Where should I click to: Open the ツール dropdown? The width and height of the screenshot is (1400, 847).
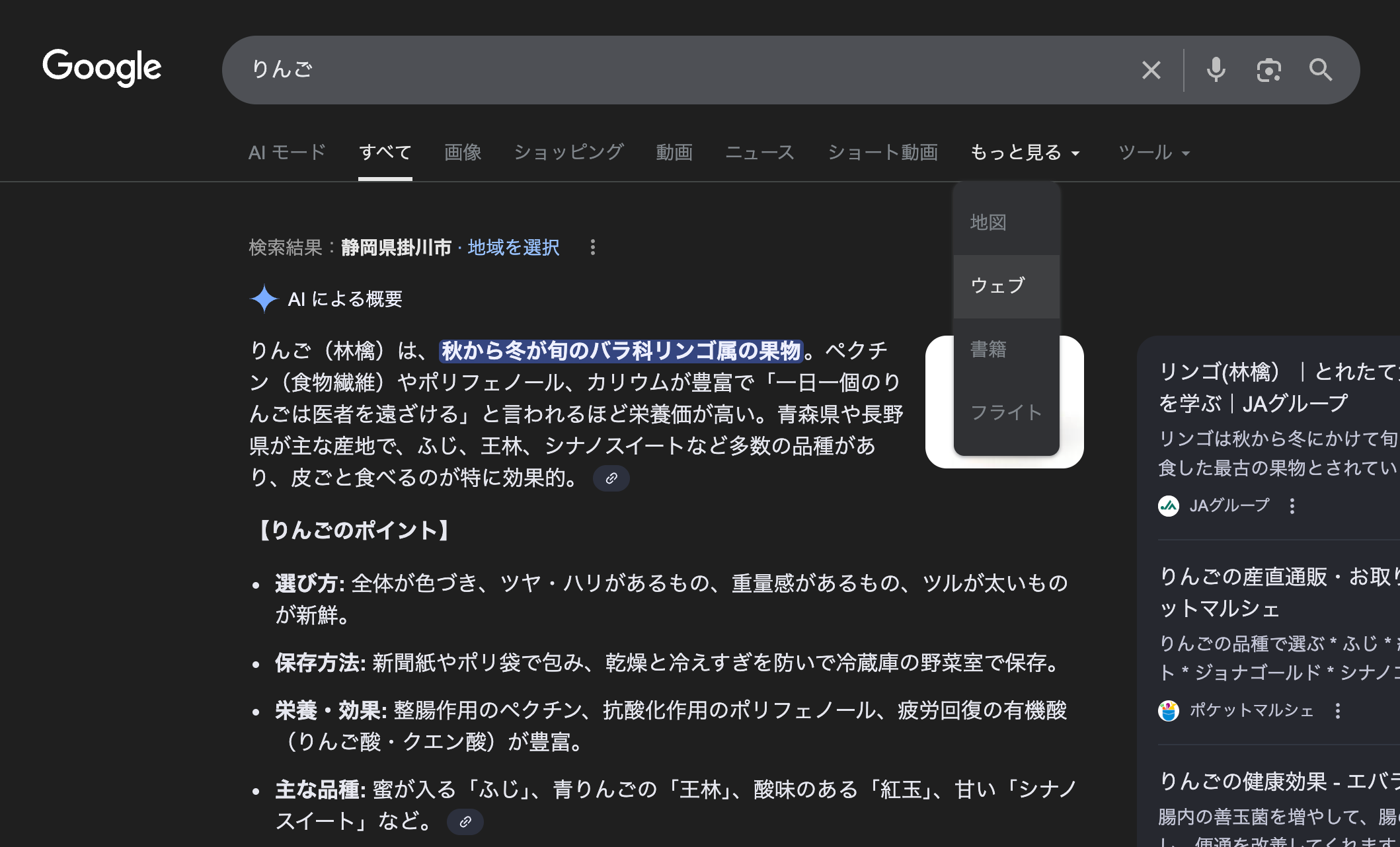(x=1154, y=153)
